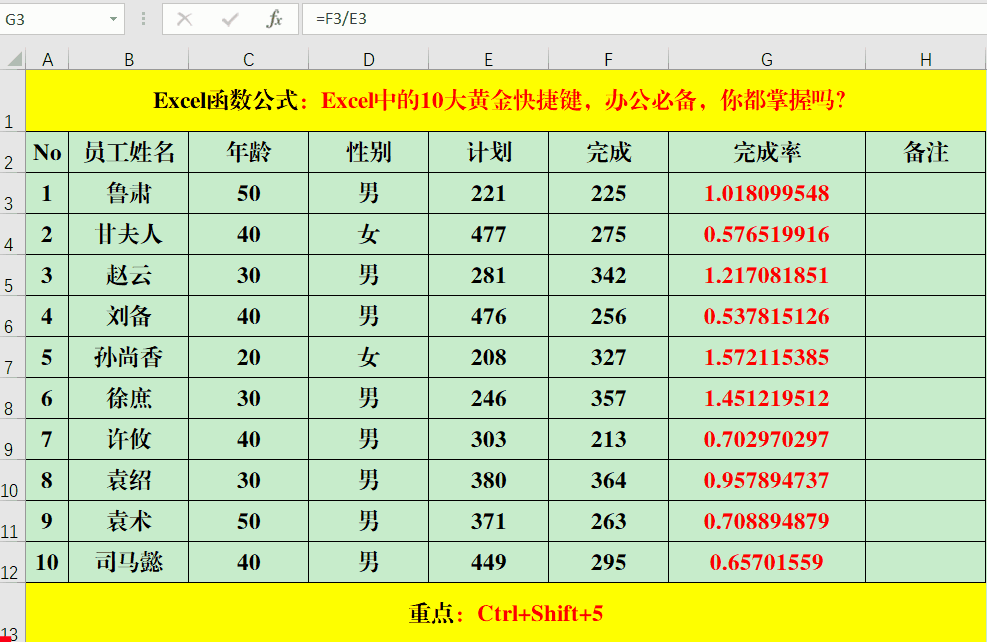Image resolution: width=987 pixels, height=642 pixels.
Task: Confirm entry with the checkmark icon
Action: [x=230, y=19]
